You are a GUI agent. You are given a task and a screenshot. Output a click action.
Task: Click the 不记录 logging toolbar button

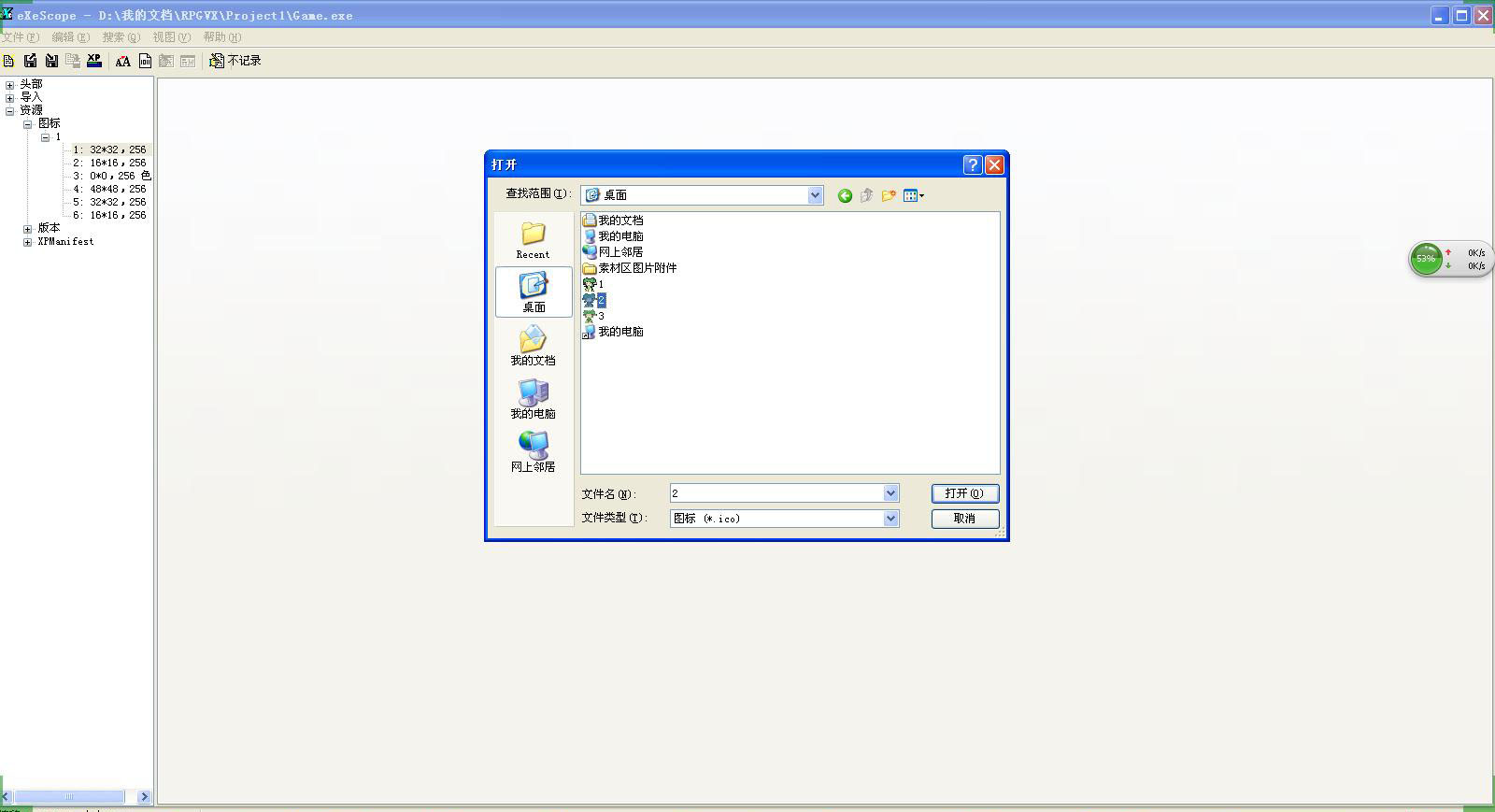pyautogui.click(x=235, y=61)
